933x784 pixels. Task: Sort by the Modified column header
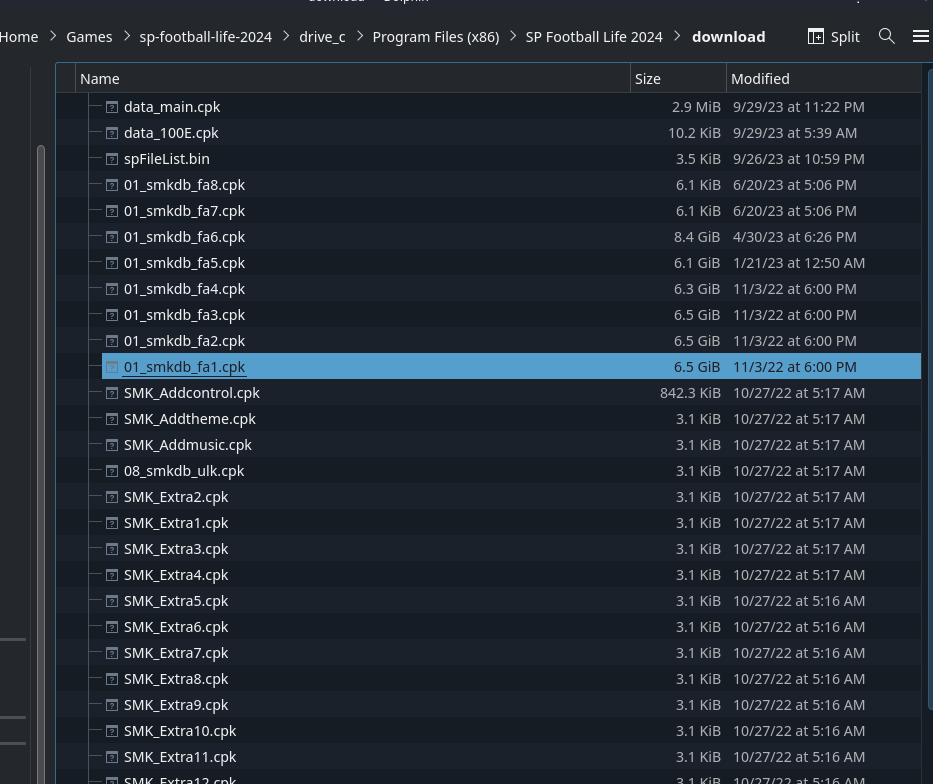click(824, 79)
